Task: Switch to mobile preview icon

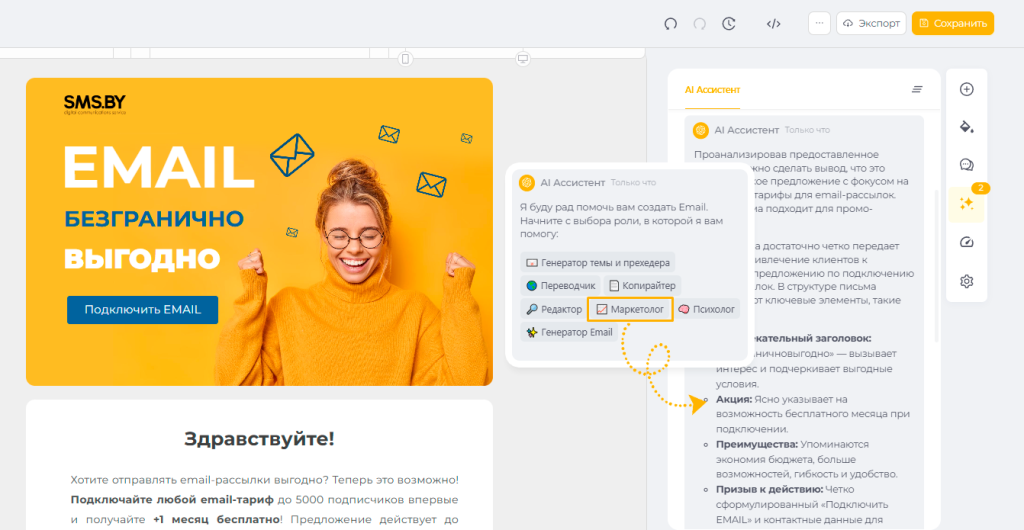Action: (405, 59)
